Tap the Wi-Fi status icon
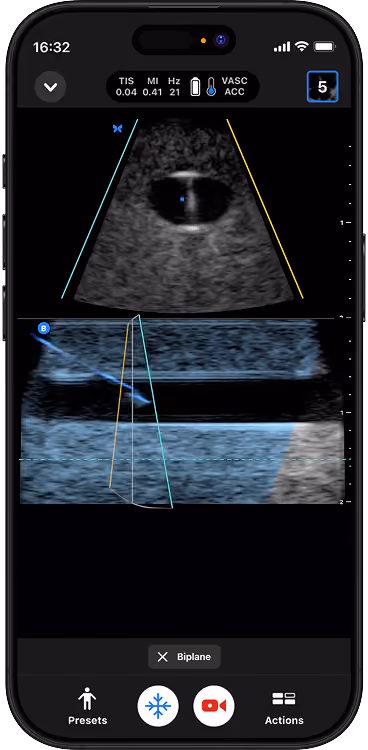This screenshot has height=750, width=368. [x=301, y=46]
